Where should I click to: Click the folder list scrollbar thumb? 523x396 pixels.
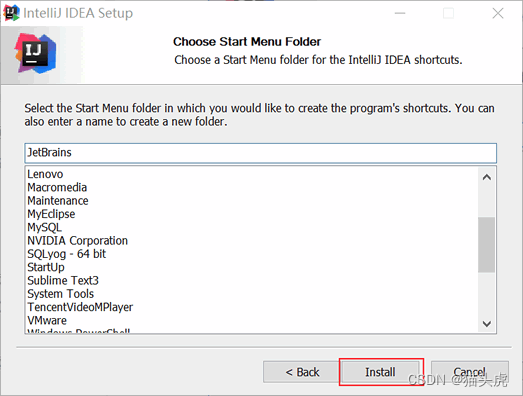click(486, 245)
